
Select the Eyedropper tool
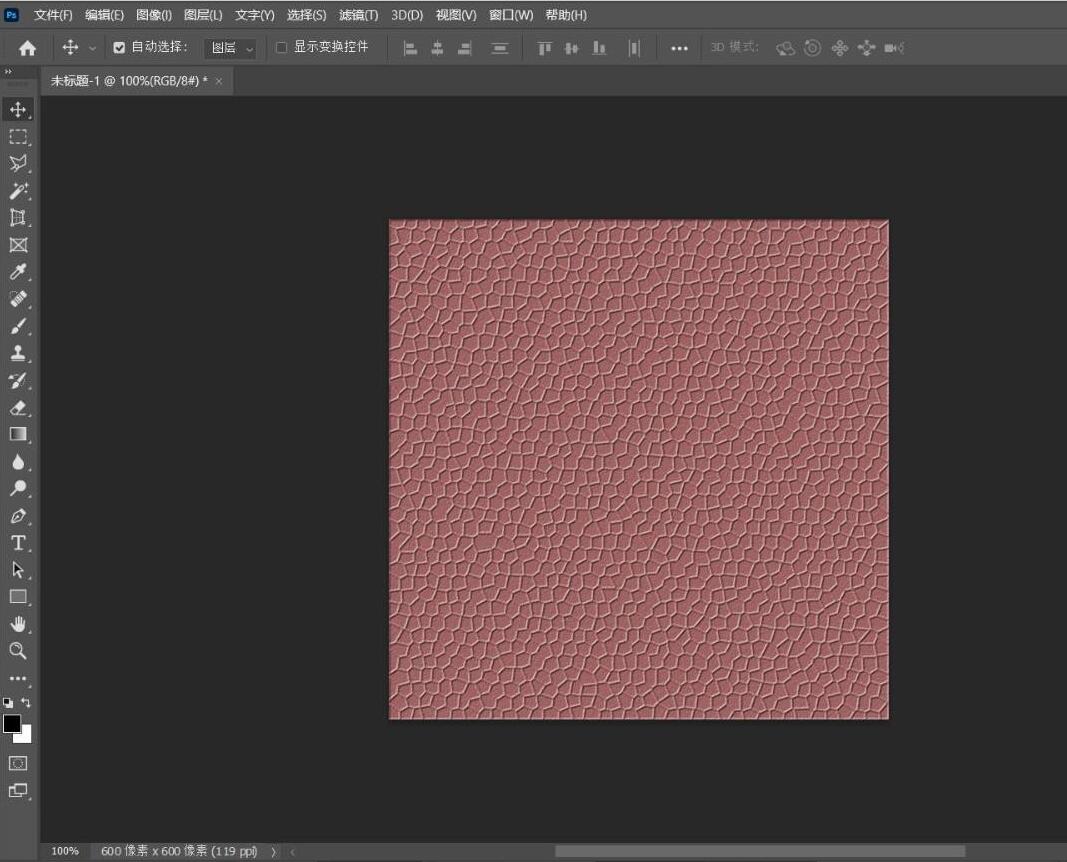18,272
